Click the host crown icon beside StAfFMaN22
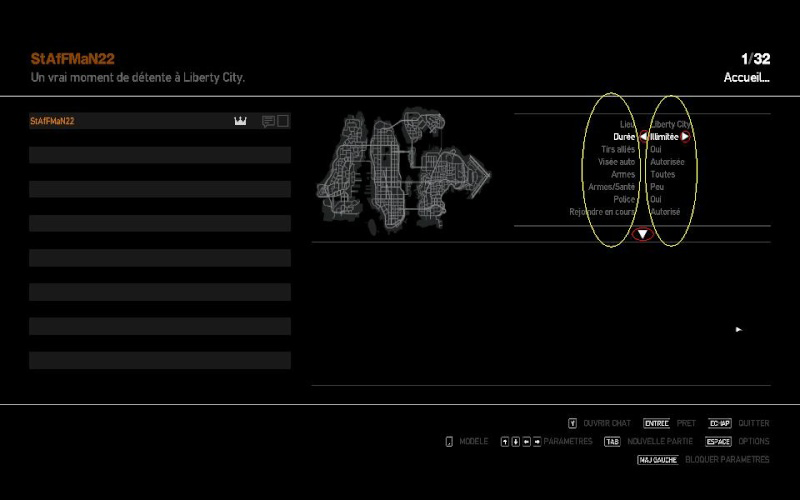 [x=240, y=121]
